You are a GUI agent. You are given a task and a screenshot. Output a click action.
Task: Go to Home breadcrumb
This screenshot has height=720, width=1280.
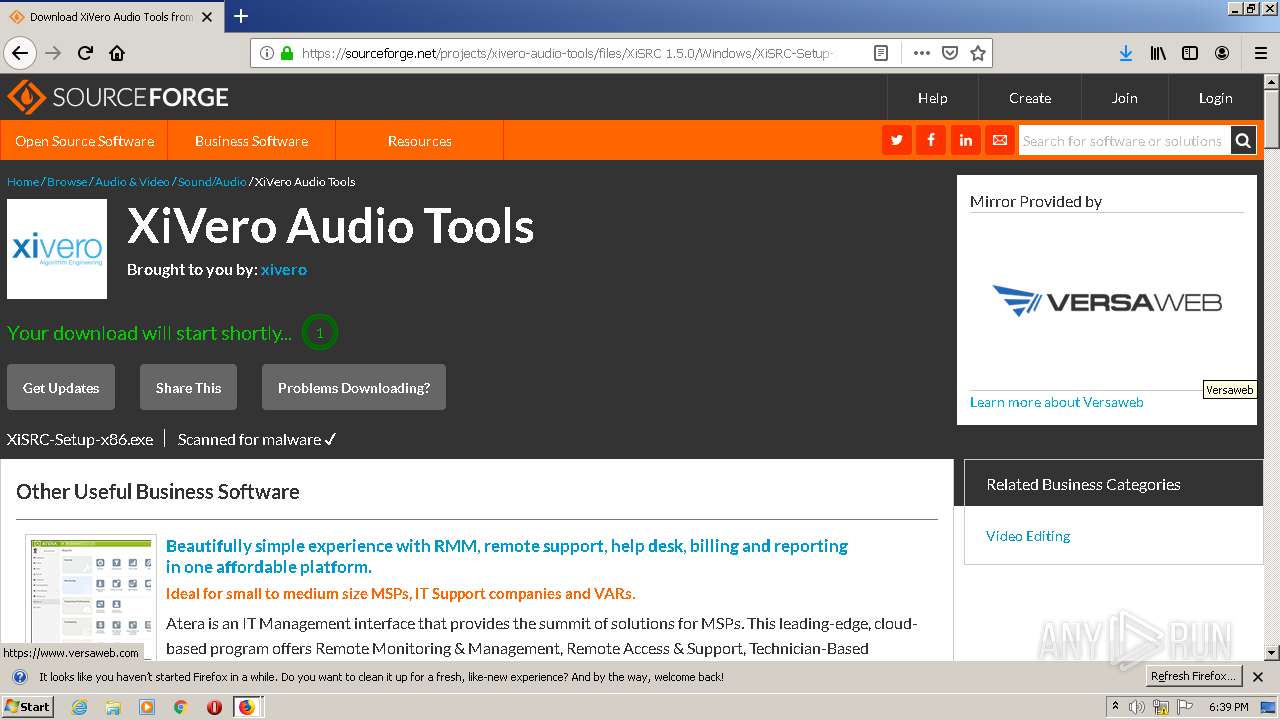(23, 181)
